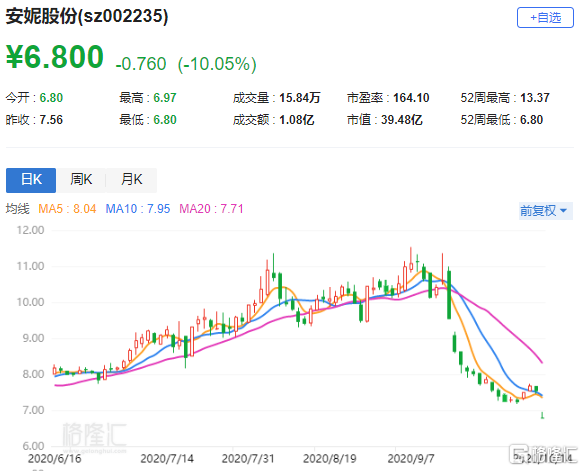584x471 pixels.
Task: Click the last green candlestick near 6.80
Action: [x=542, y=415]
